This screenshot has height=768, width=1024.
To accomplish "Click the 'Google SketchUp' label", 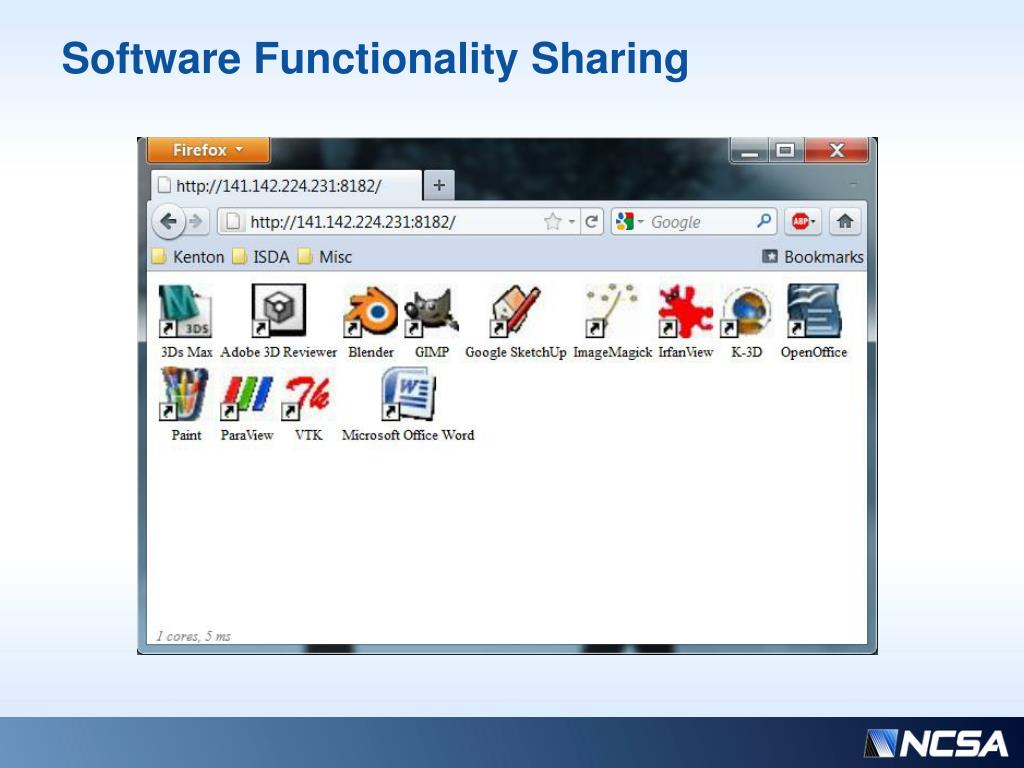I will (x=516, y=352).
